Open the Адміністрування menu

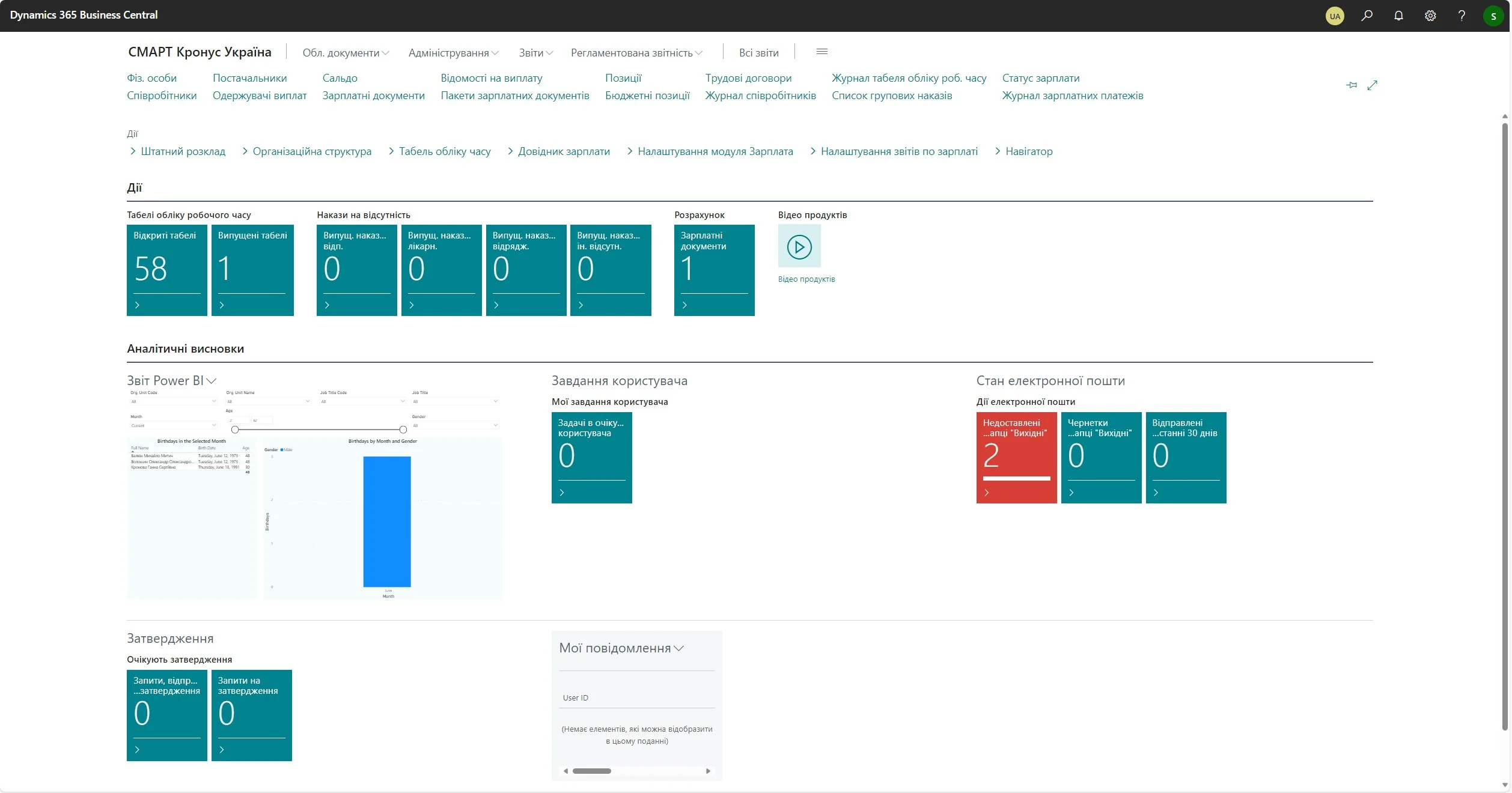coord(453,53)
